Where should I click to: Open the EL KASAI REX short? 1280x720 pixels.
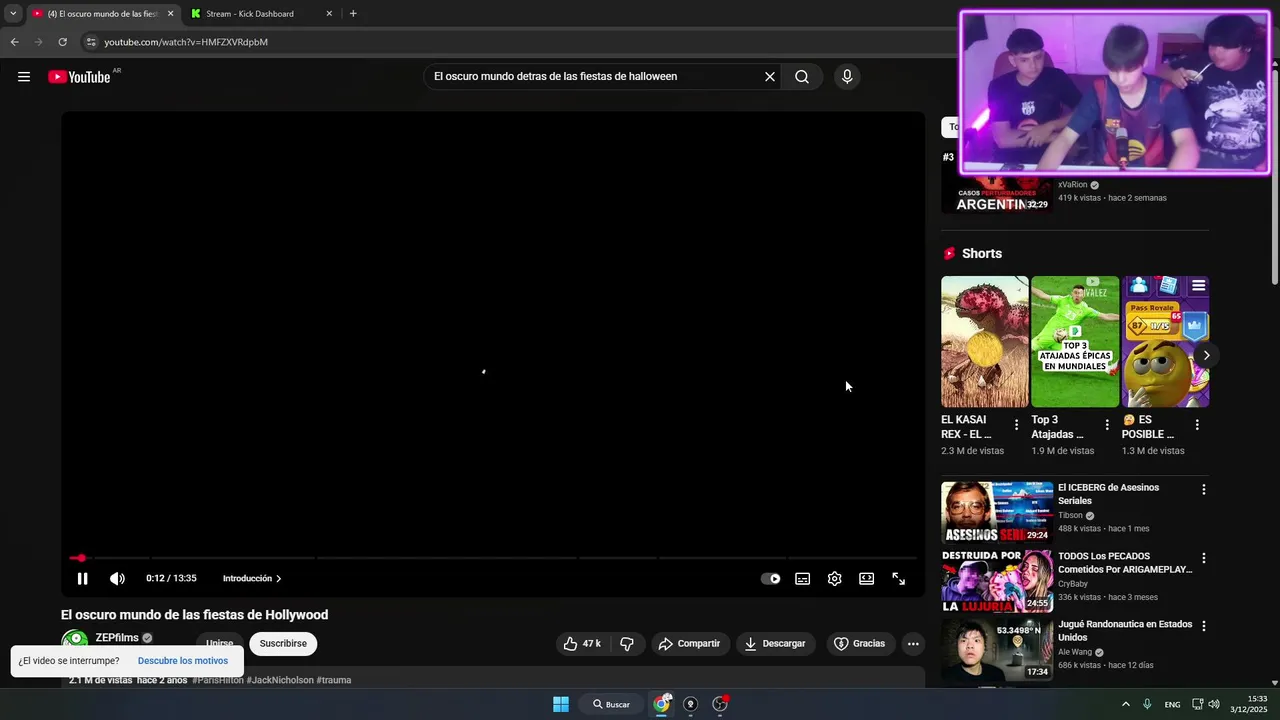point(984,342)
